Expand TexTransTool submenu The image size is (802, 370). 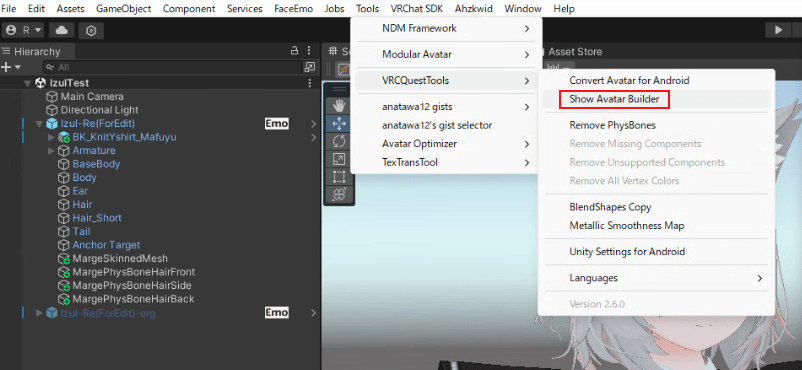[446, 162]
